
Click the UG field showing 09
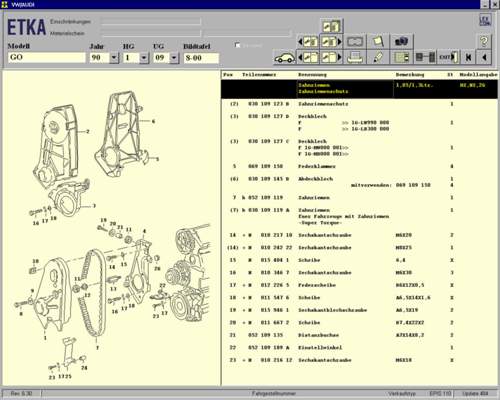click(x=162, y=58)
